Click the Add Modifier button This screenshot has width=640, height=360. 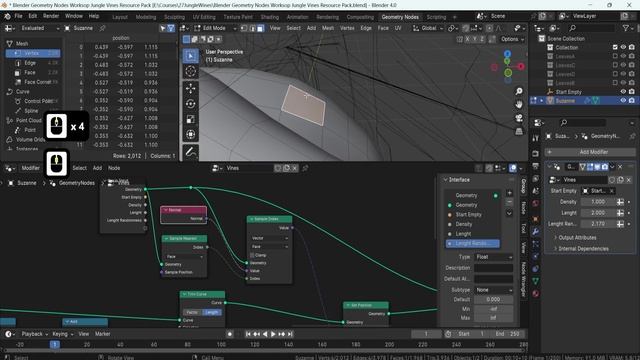pos(591,152)
